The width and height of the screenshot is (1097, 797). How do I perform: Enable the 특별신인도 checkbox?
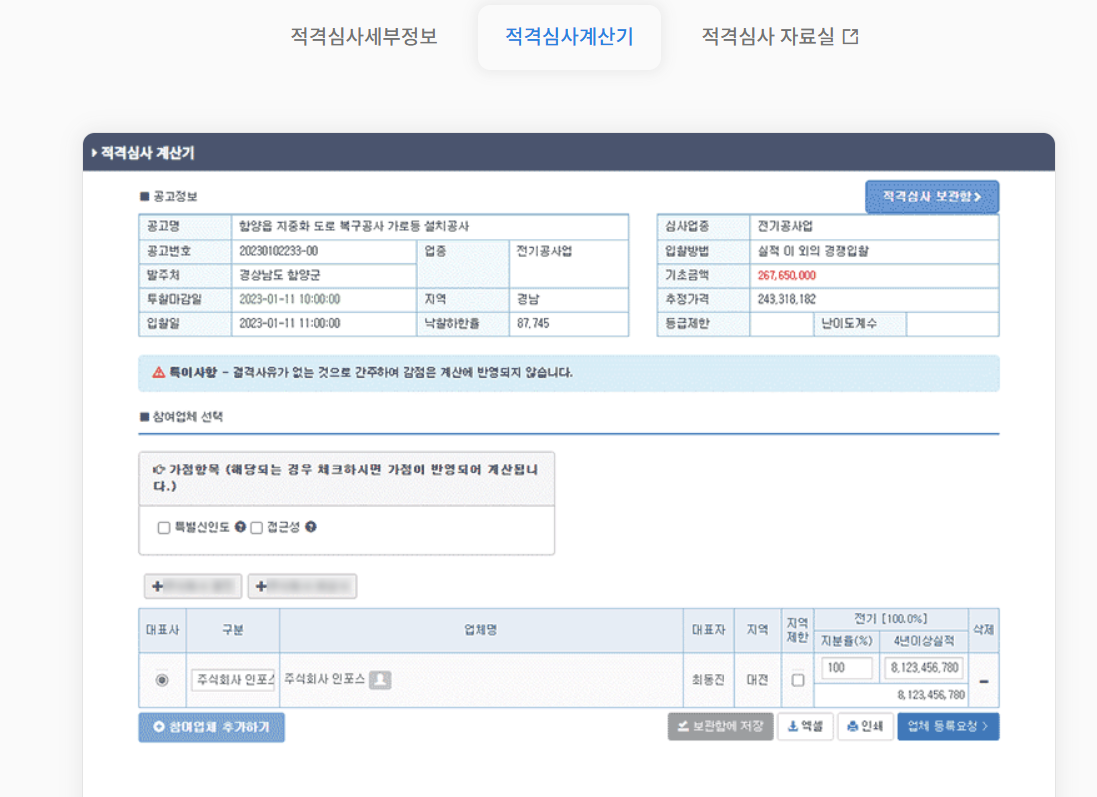(164, 528)
